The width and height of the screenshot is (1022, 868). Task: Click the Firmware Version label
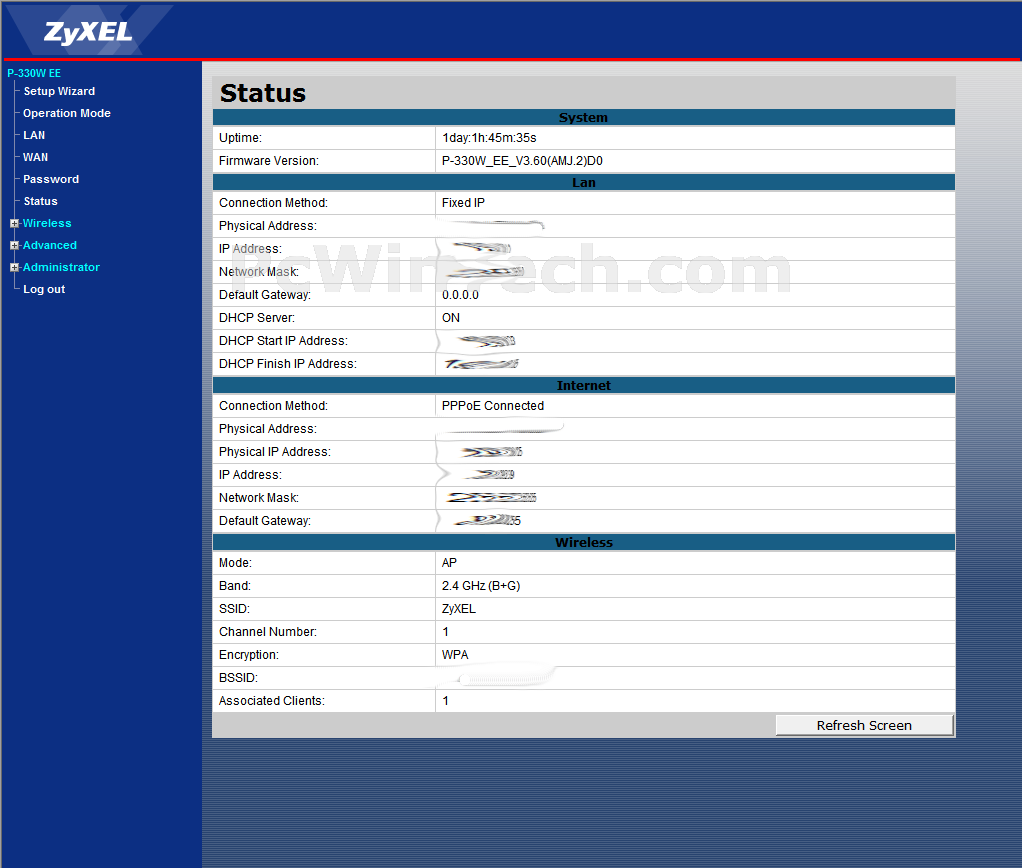pos(269,161)
